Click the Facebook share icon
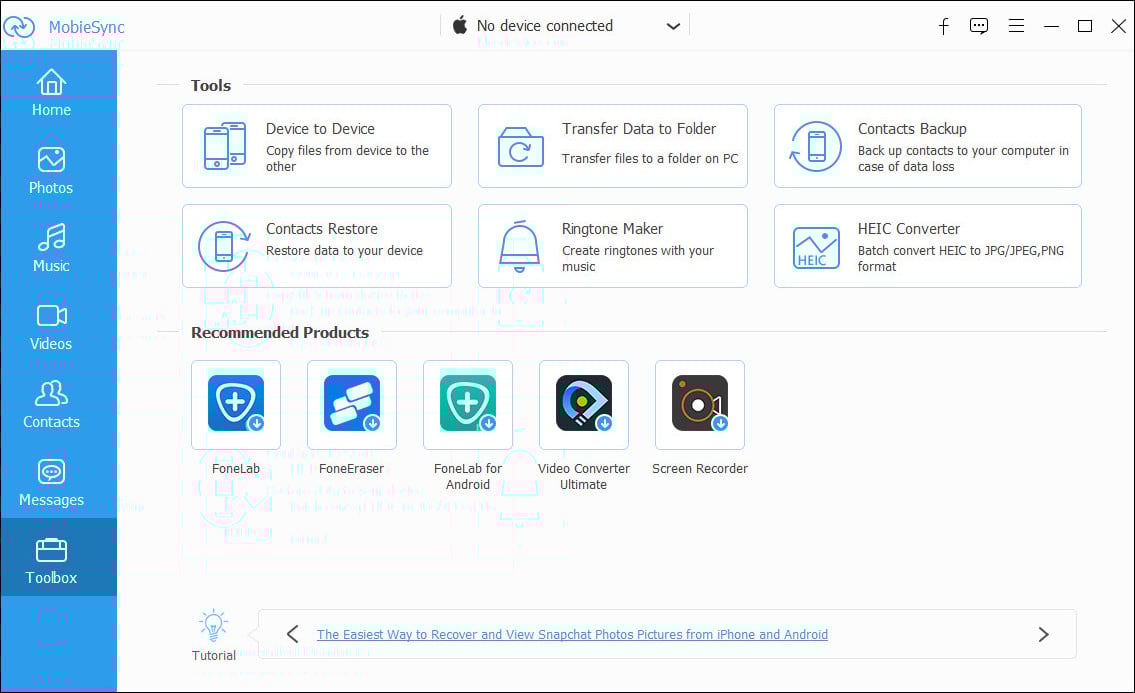Viewport: 1135px width, 693px height. (x=943, y=27)
